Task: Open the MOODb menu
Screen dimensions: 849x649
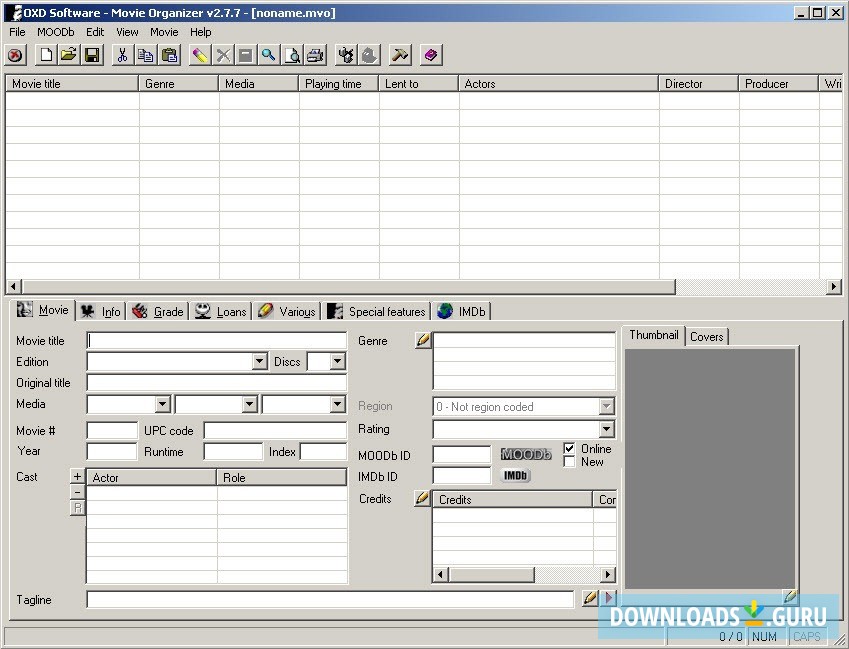Action: pos(55,31)
